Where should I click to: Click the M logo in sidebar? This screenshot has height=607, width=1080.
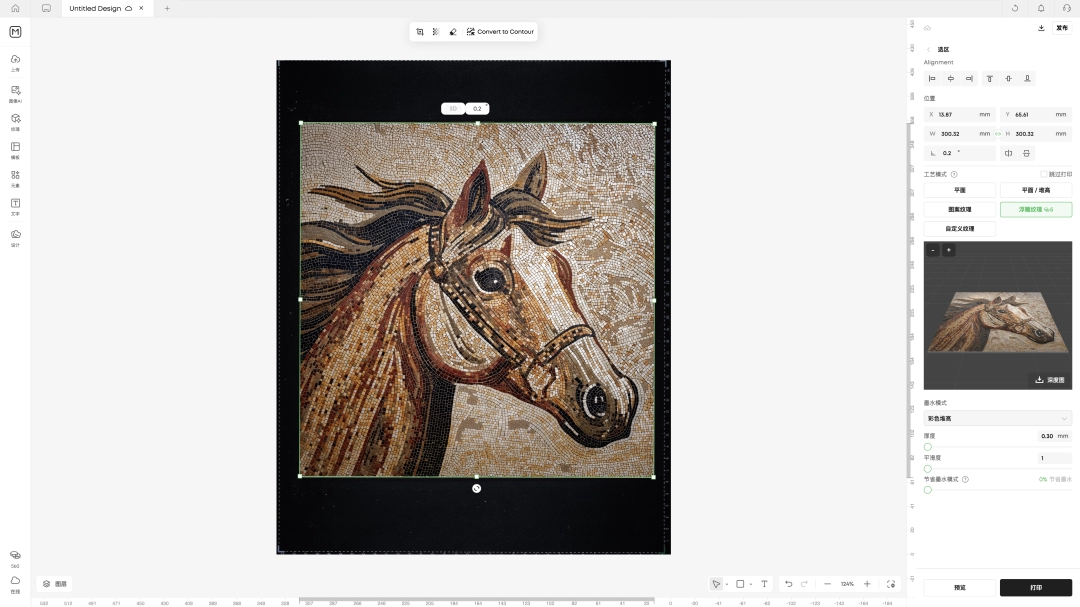tap(15, 32)
